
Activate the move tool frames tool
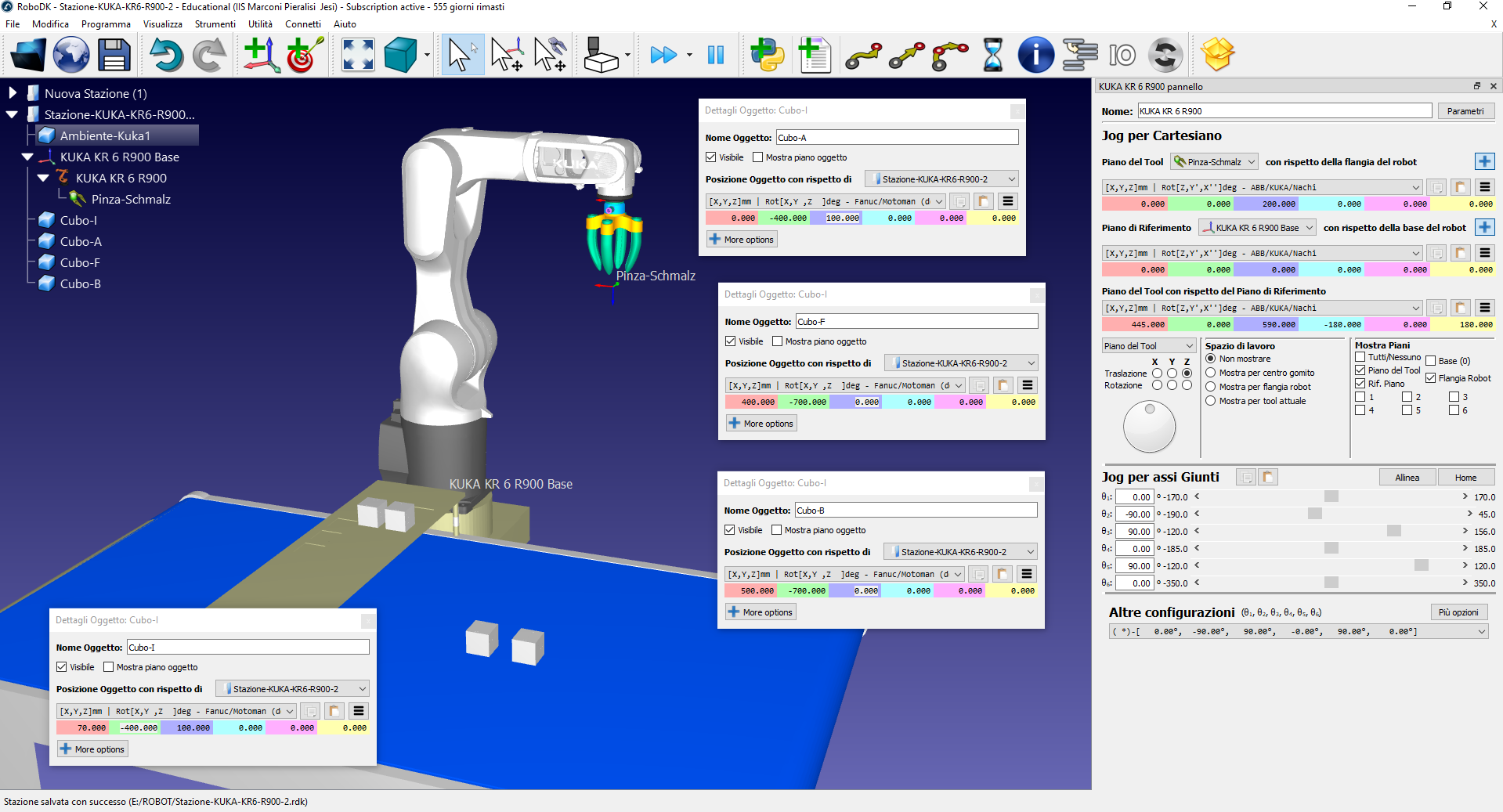point(551,55)
